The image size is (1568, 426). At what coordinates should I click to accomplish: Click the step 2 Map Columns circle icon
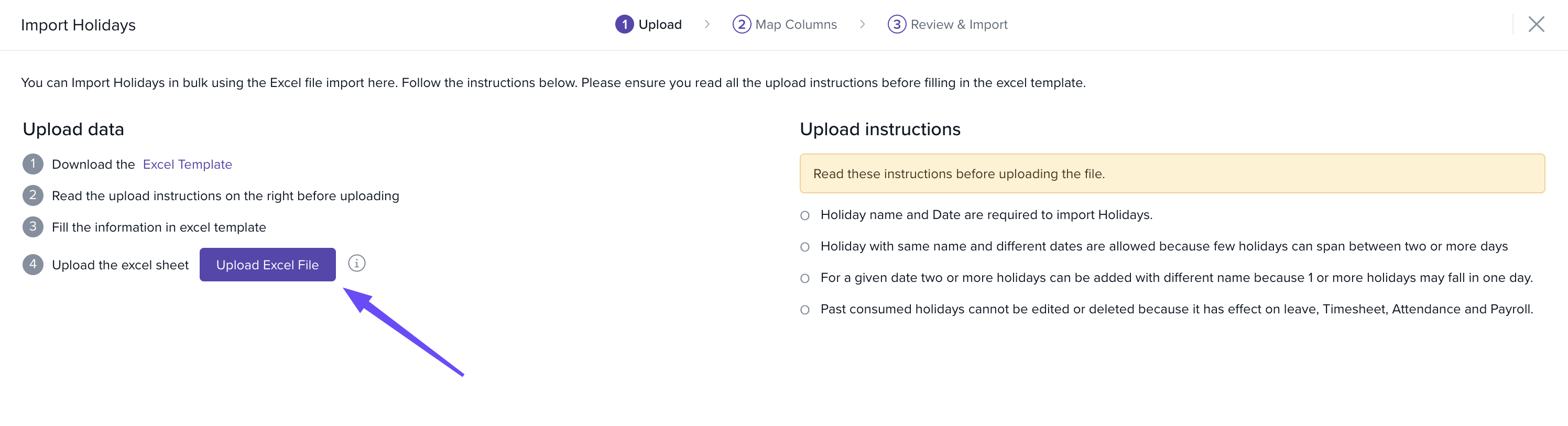tap(741, 24)
